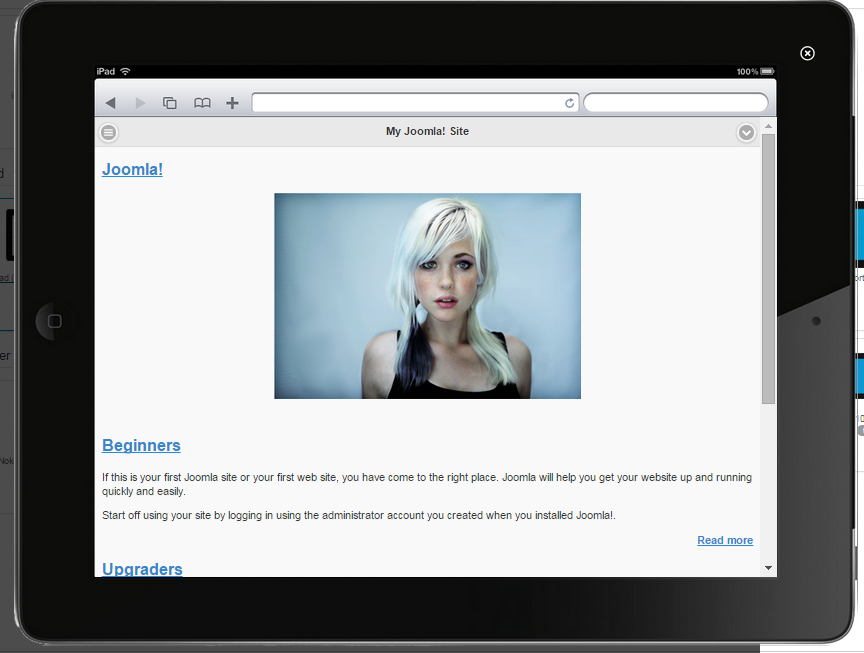Click the browser search field
Screen dimensions: 864x653
675,103
